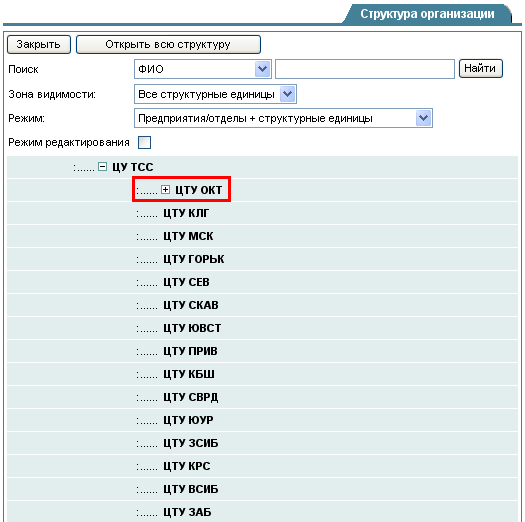This screenshot has width=525, height=522.
Task: Select the ЦТУ ЗСИБ tree item
Action: (191, 443)
